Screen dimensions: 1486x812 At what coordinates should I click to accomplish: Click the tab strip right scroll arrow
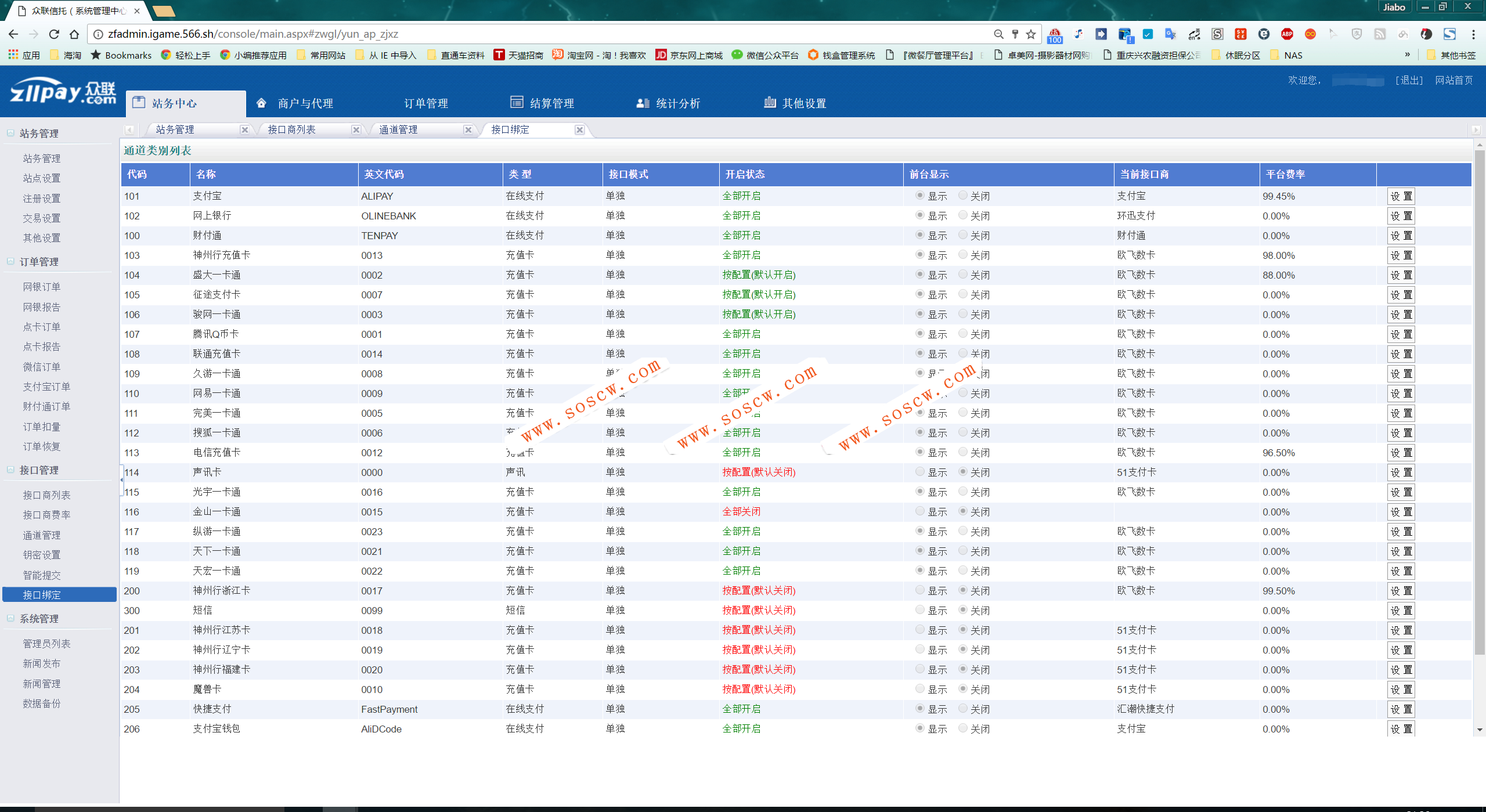click(x=1476, y=130)
